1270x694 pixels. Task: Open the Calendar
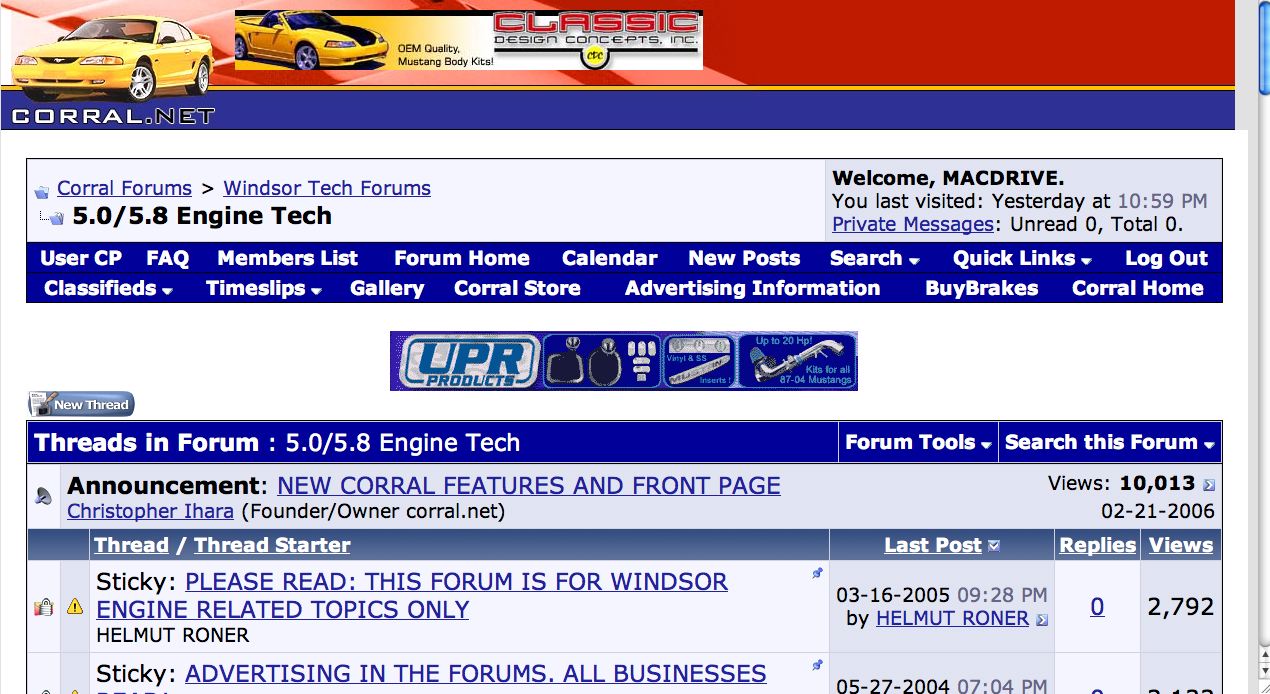click(610, 258)
